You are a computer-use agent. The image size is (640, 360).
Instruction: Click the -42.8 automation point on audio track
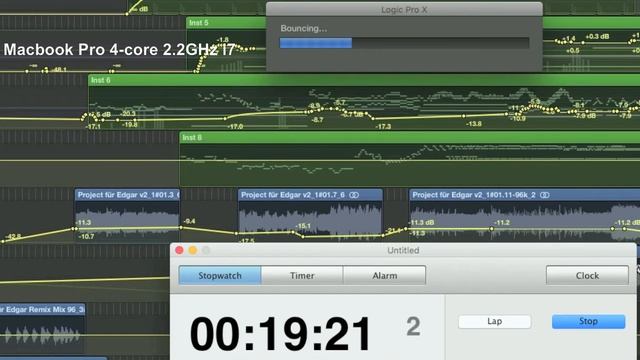tap(2, 242)
